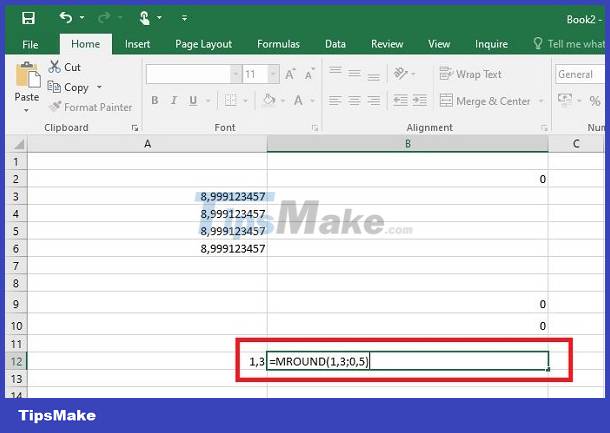Click the Tell me what search box
This screenshot has width=610, height=433.
[x=569, y=44]
